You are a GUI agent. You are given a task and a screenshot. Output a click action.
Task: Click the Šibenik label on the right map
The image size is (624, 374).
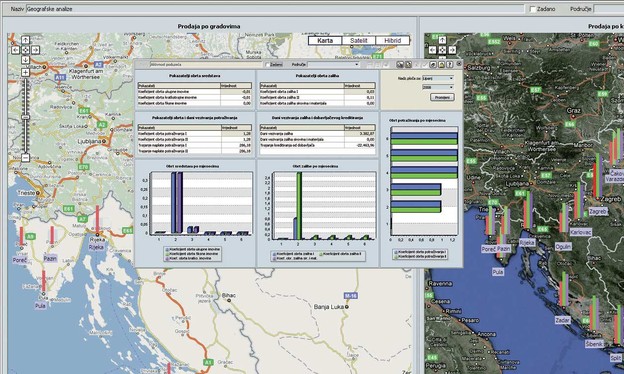coord(594,343)
